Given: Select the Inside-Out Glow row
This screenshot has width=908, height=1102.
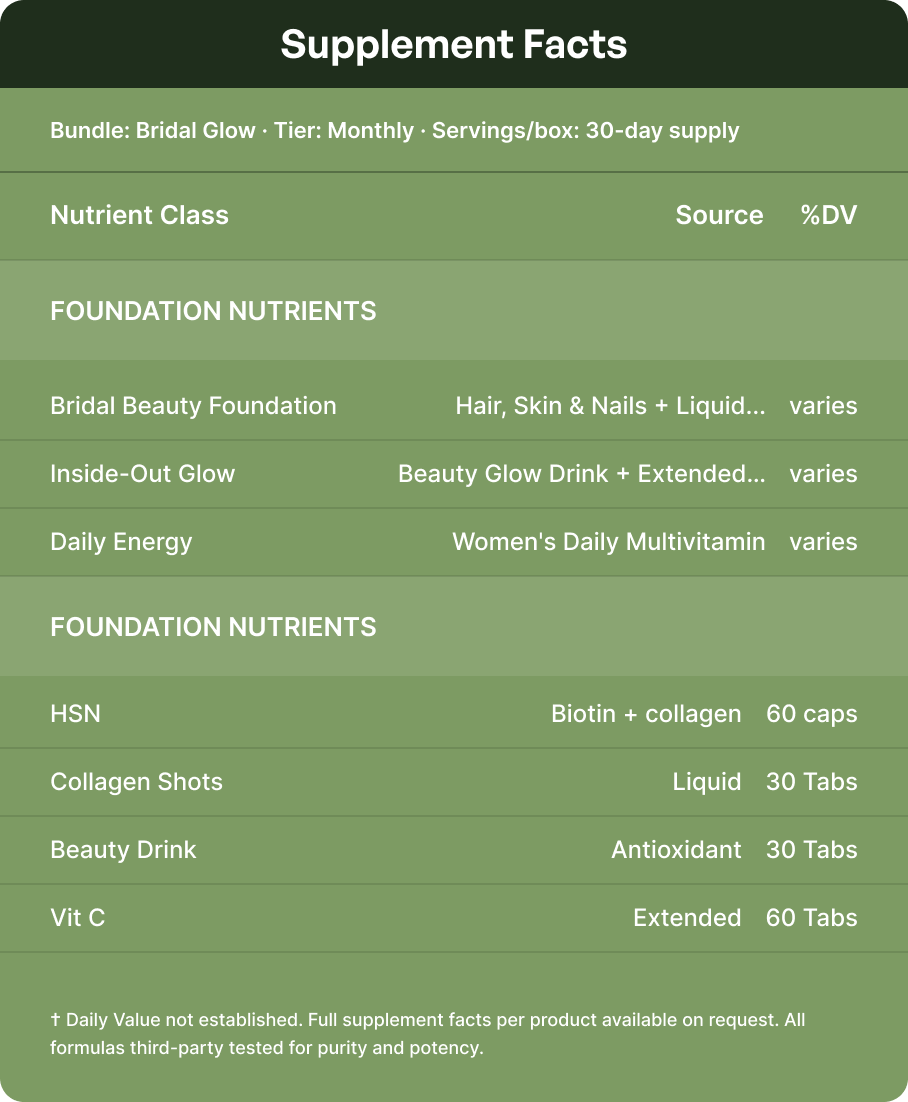Looking at the screenshot, I should (x=454, y=474).
